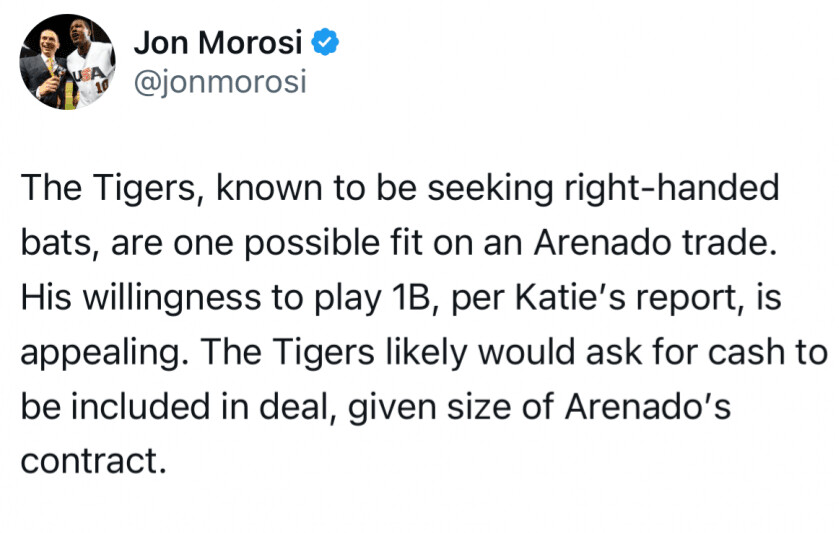This screenshot has width=839, height=533.
Task: Open the Jon Morosi display name
Action: 219,42
